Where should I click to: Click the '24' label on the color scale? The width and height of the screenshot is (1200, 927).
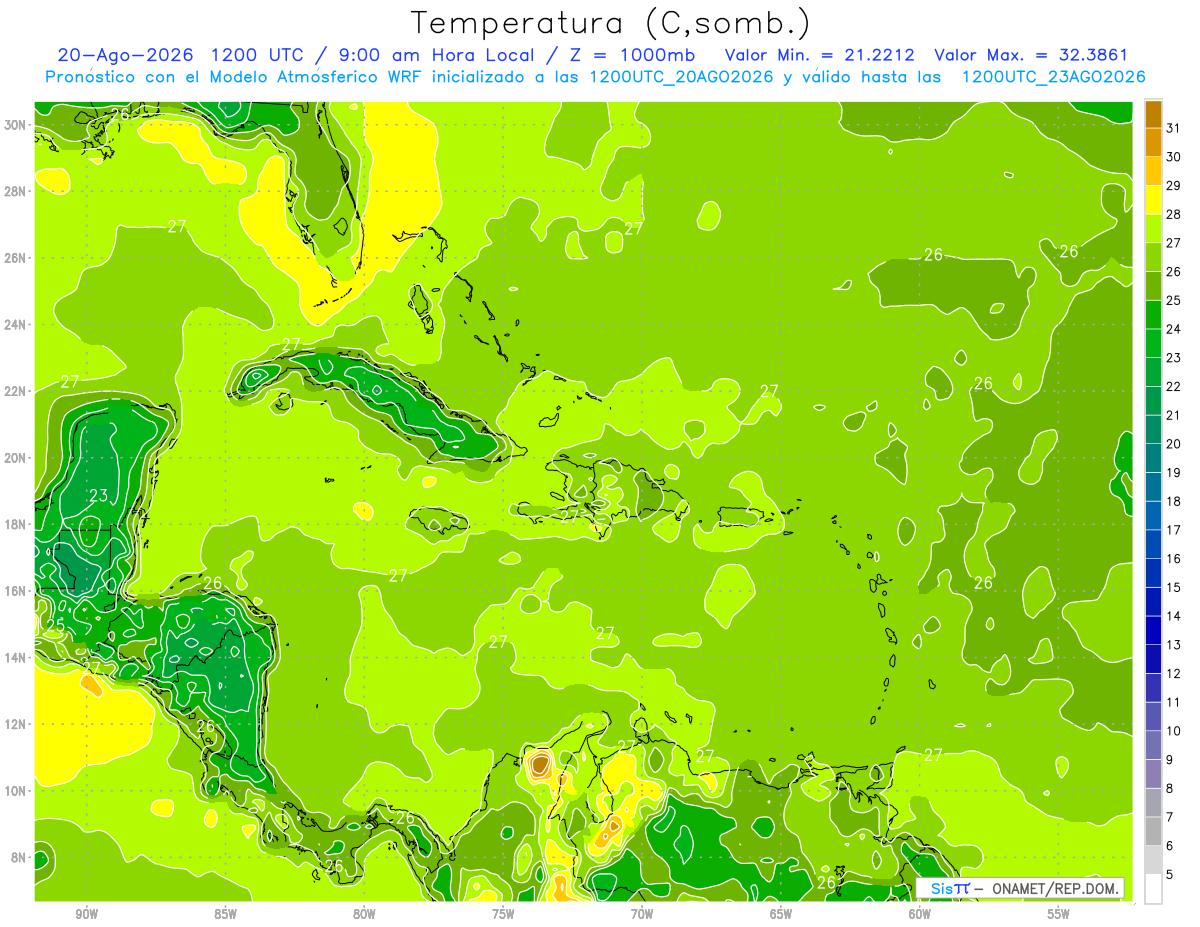point(1174,329)
